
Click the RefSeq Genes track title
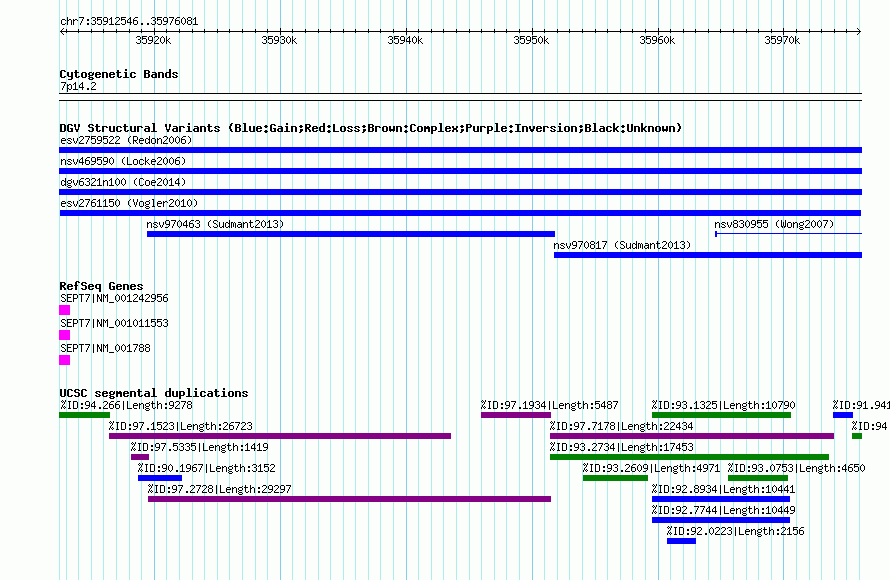point(102,286)
